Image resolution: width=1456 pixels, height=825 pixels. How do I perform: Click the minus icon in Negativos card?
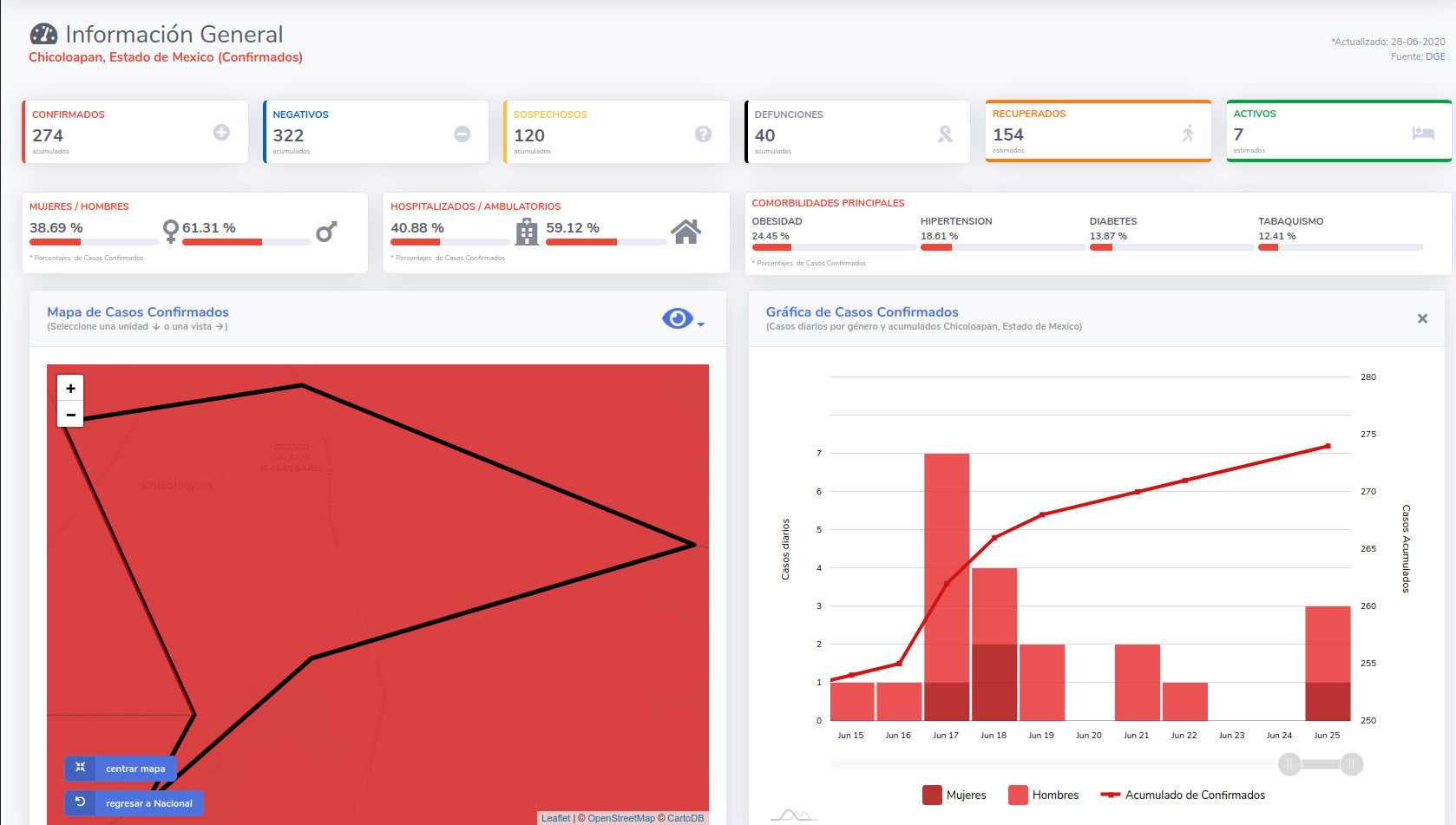point(462,134)
